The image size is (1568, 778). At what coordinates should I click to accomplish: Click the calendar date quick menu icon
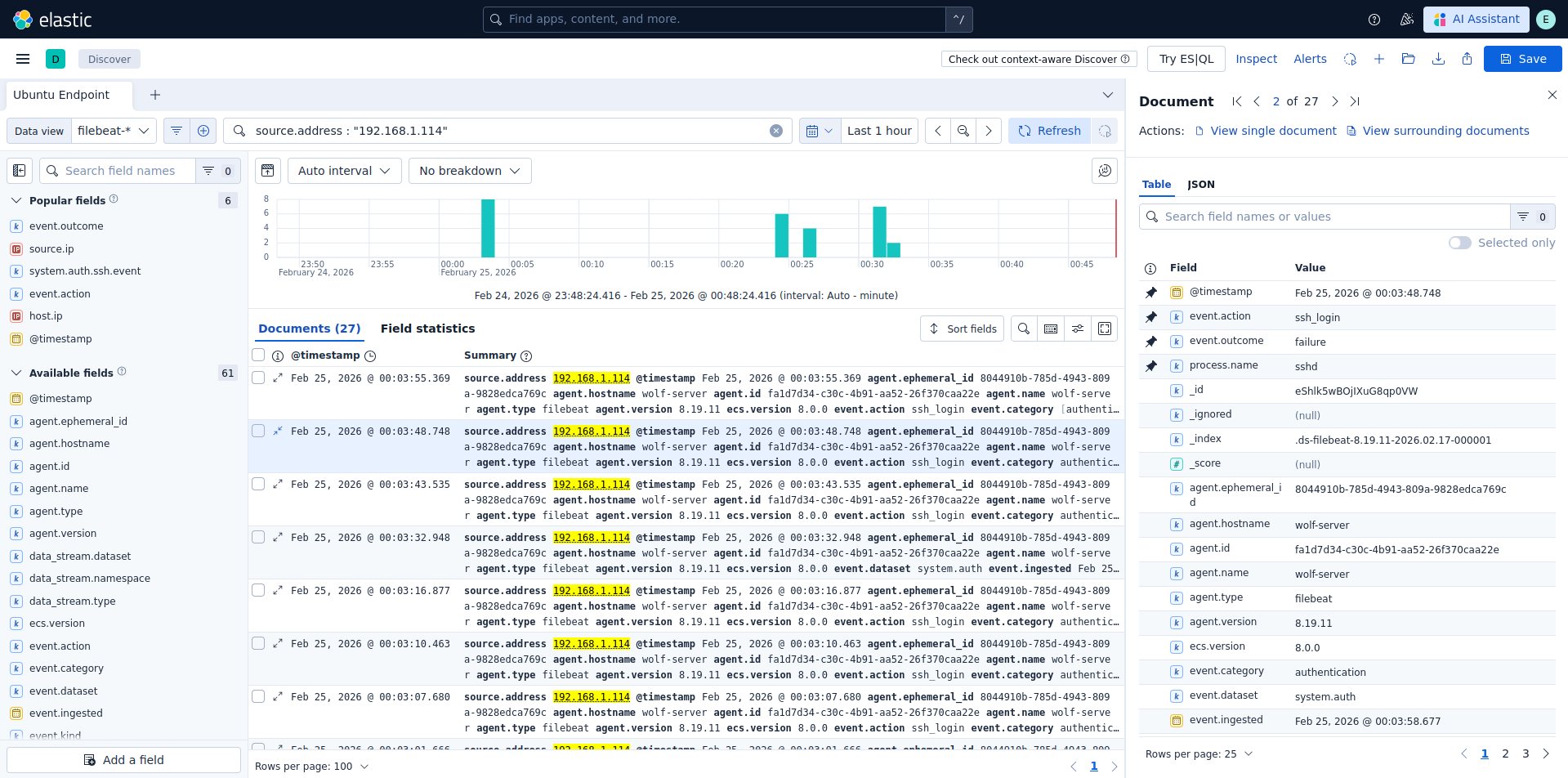pyautogui.click(x=819, y=131)
